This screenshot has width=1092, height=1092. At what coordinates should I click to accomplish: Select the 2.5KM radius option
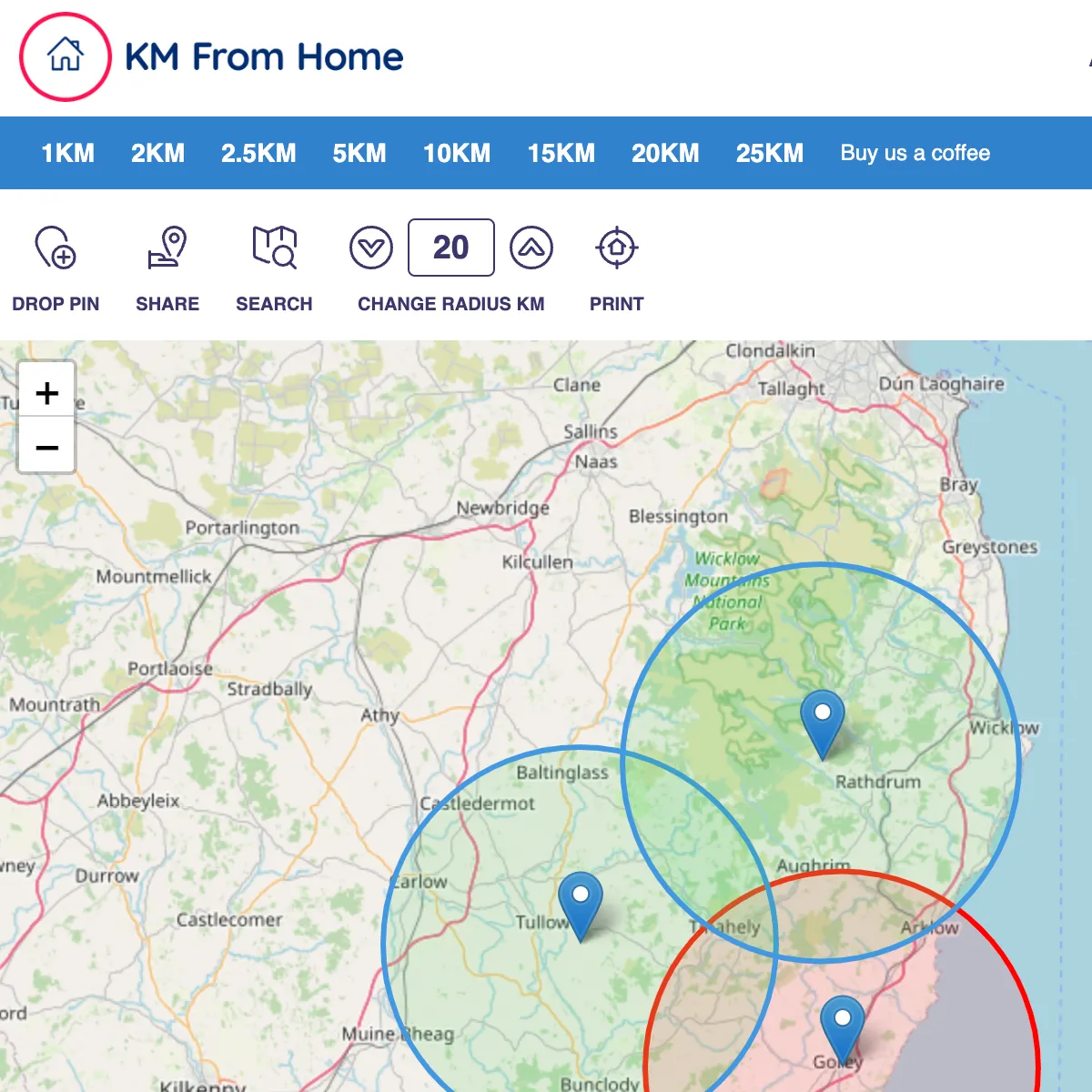click(258, 153)
